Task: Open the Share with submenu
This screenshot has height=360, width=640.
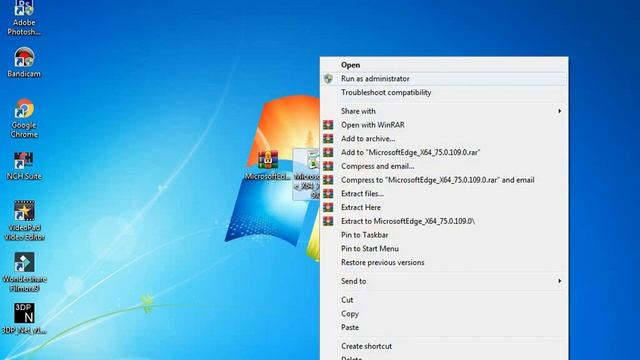Action: [444, 111]
